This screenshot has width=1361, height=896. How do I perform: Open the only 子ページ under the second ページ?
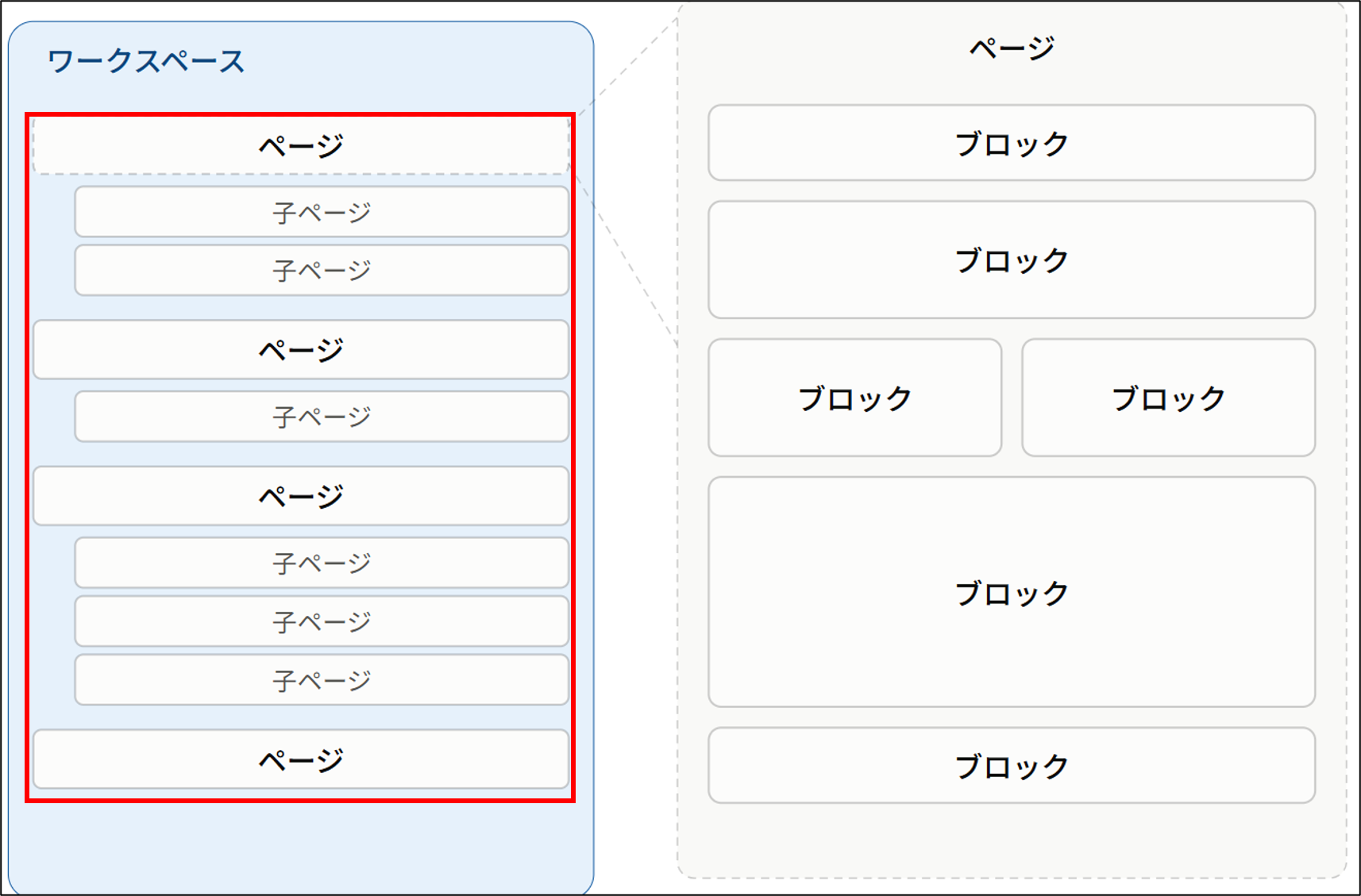point(322,416)
